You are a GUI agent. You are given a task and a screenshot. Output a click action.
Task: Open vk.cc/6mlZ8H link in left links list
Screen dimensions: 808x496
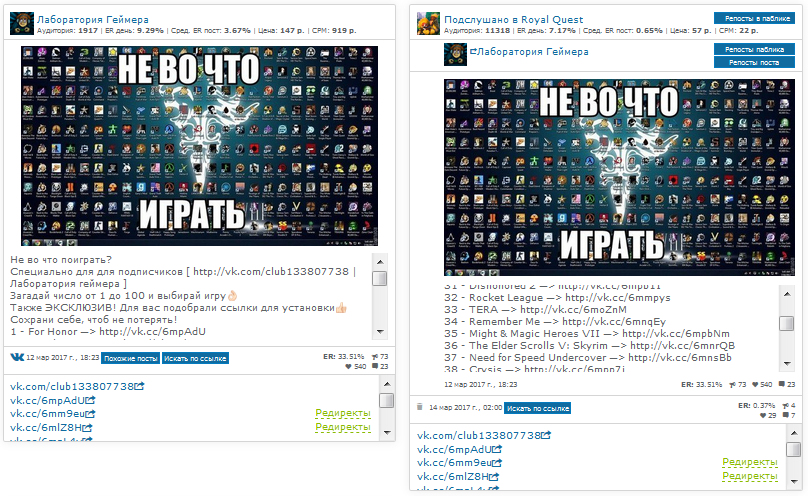coord(46,427)
